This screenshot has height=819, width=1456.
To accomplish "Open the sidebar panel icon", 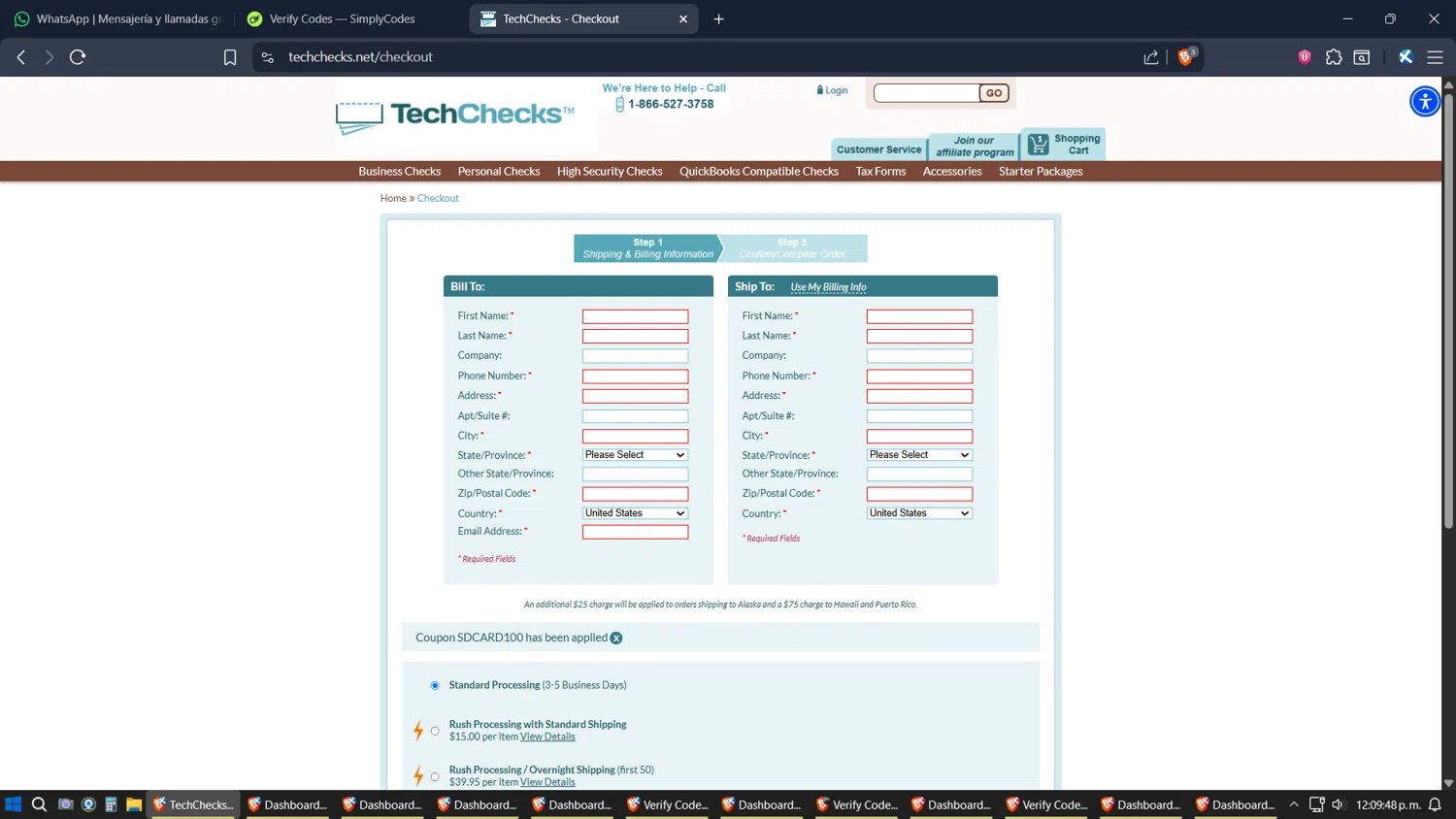I will click(1362, 57).
